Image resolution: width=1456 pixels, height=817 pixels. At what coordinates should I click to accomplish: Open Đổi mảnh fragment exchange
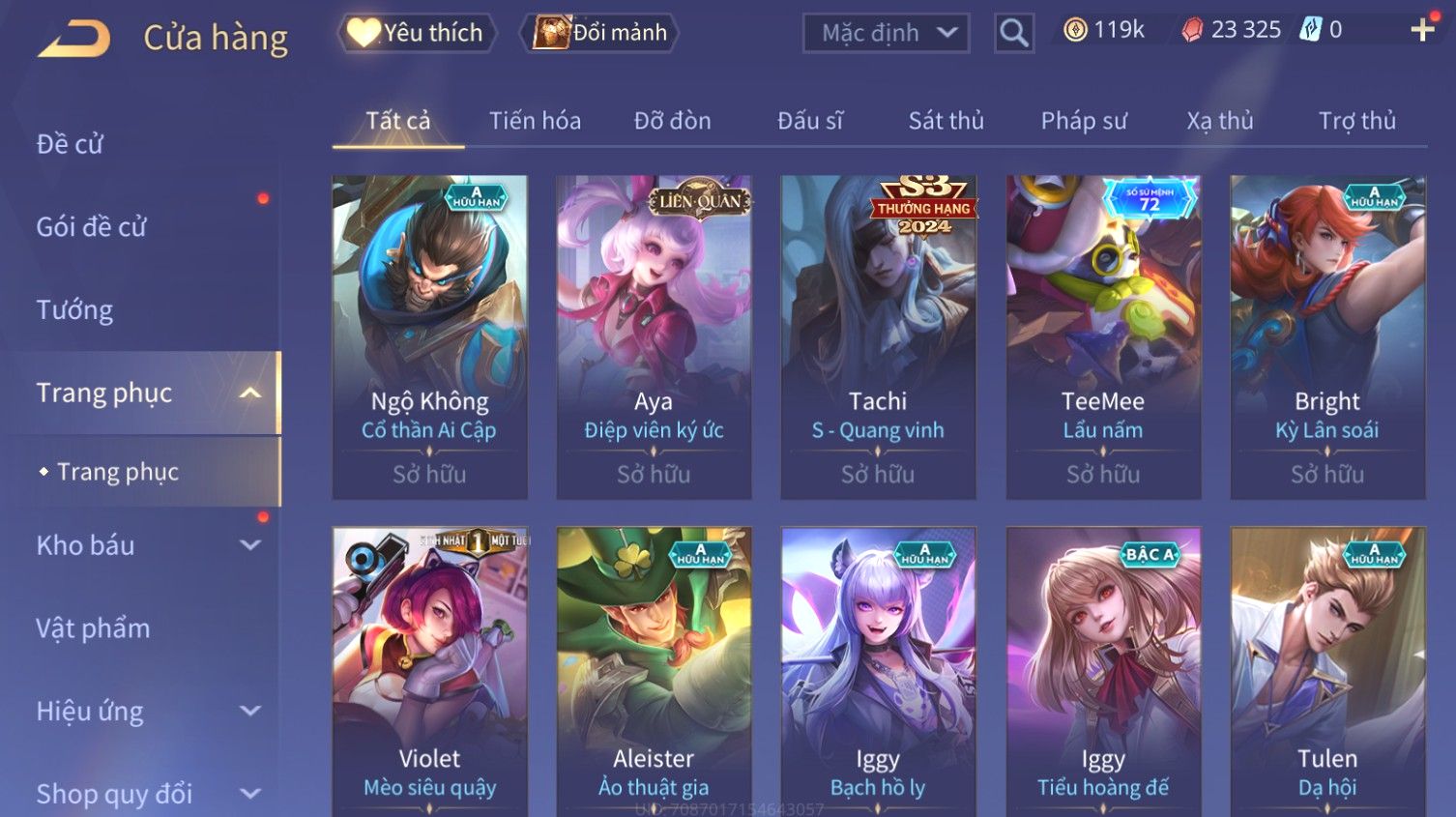[x=599, y=33]
